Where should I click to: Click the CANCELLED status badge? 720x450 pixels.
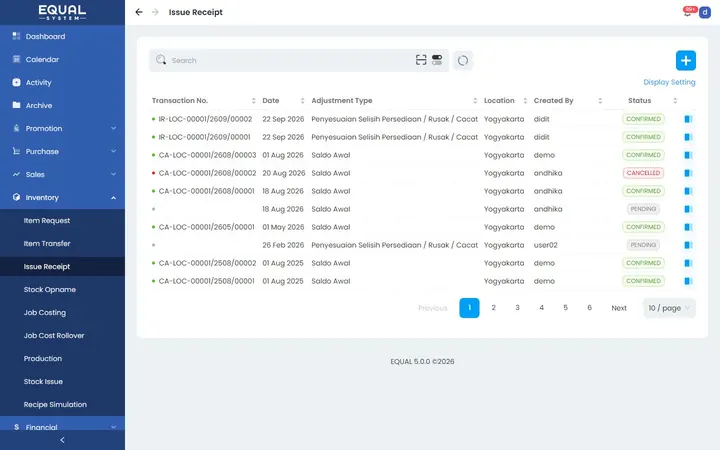coord(643,173)
